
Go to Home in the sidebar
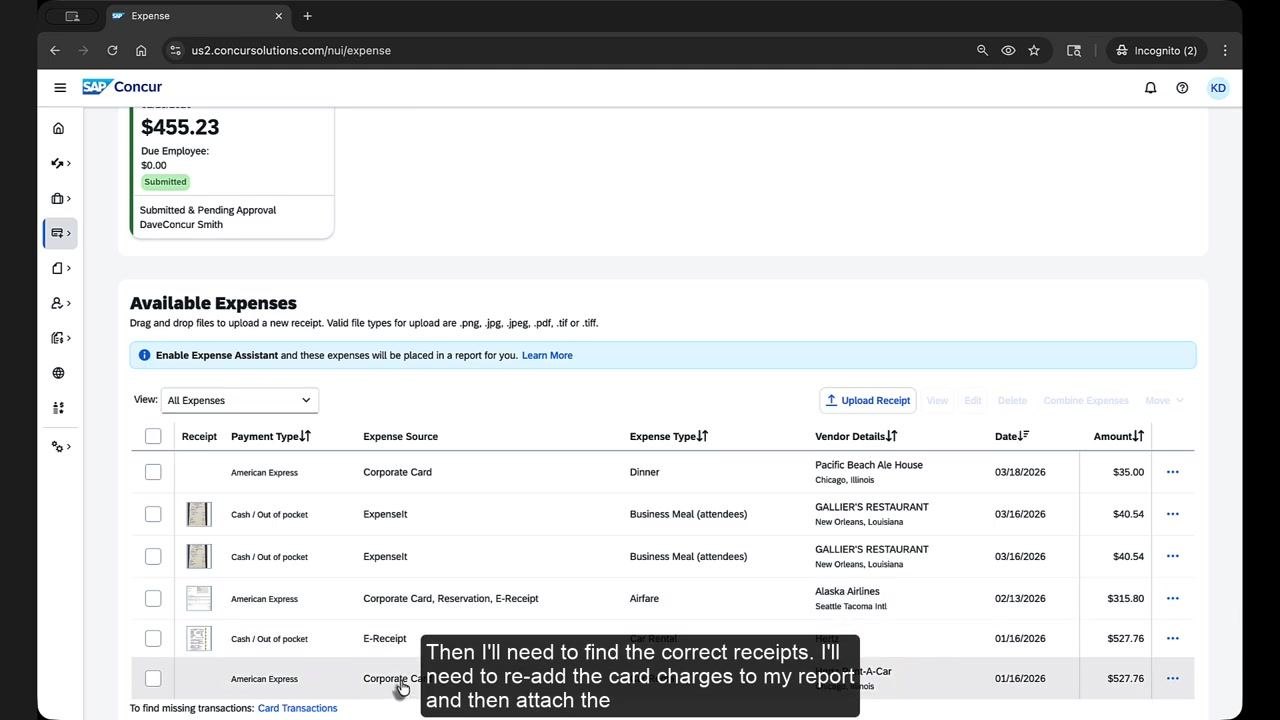(58, 128)
